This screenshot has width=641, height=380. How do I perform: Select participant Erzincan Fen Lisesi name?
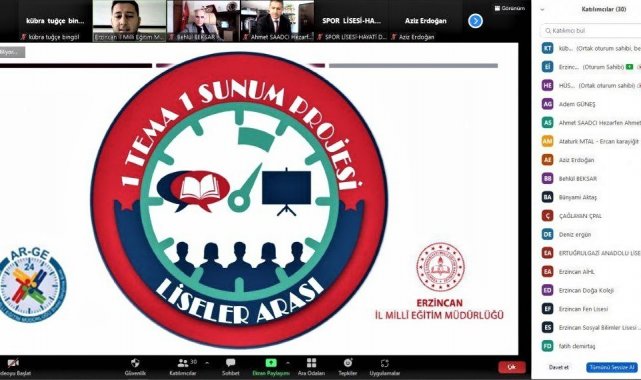pyautogui.click(x=583, y=309)
